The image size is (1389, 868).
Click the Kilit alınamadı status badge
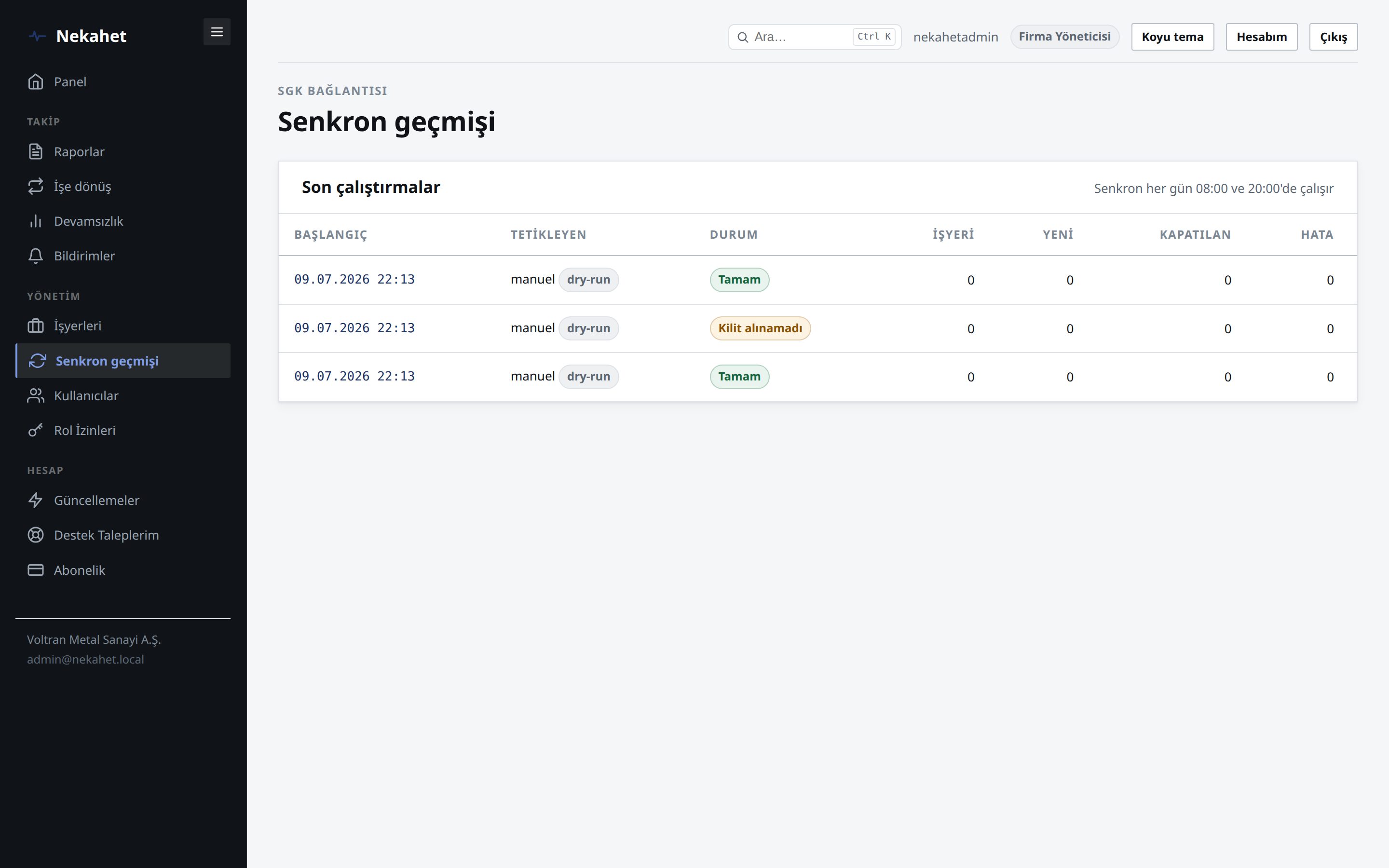tap(760, 328)
